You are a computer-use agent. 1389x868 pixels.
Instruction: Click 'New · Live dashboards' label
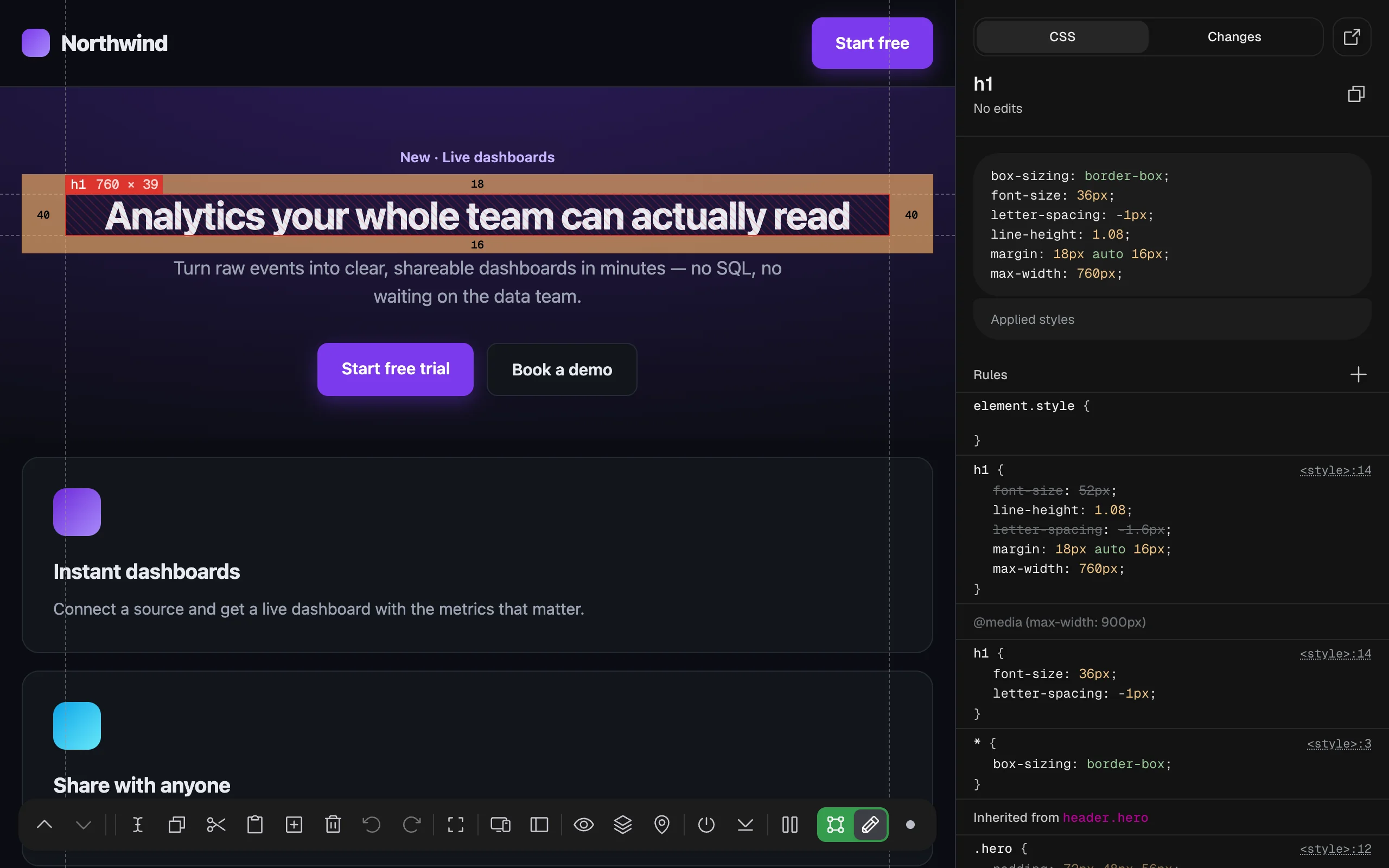pyautogui.click(x=477, y=157)
